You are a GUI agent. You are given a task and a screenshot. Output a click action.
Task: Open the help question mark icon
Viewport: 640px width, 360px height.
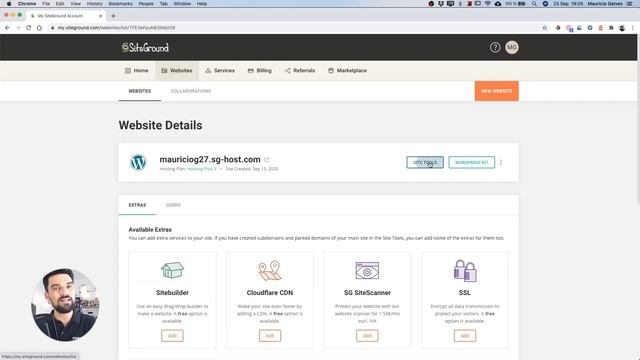(495, 47)
